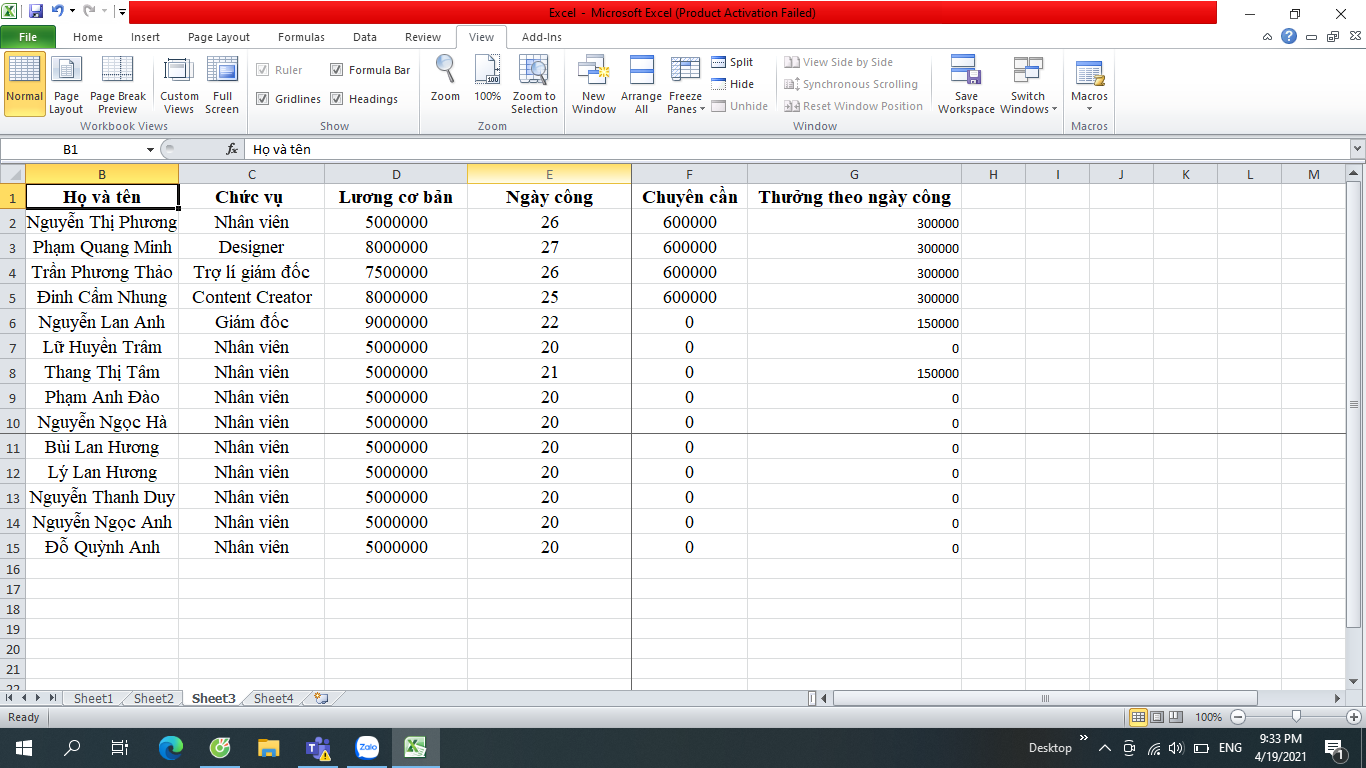The width and height of the screenshot is (1366, 768).
Task: Open notification center in taskbar
Action: [x=1334, y=747]
